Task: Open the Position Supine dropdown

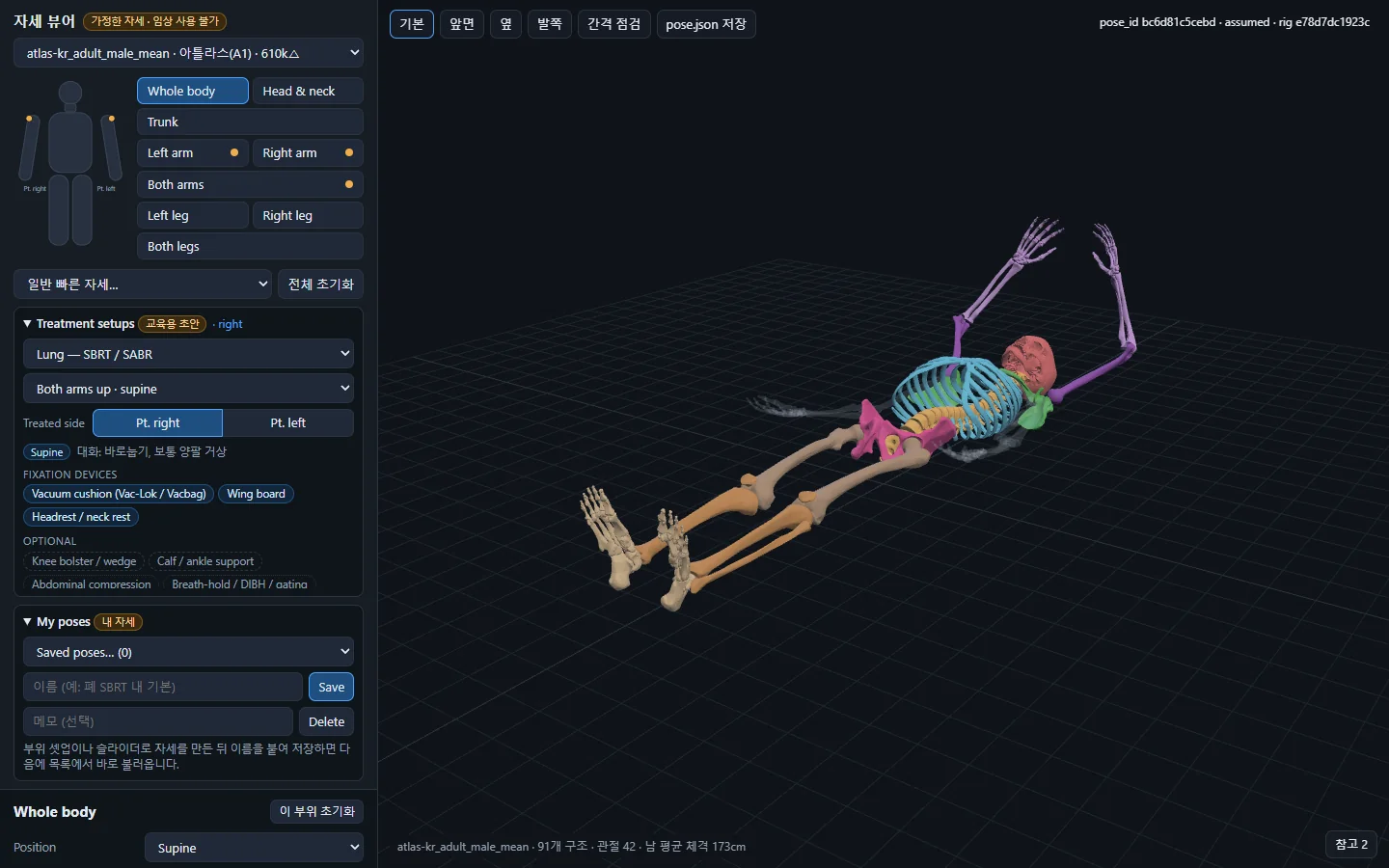Action: pos(254,848)
